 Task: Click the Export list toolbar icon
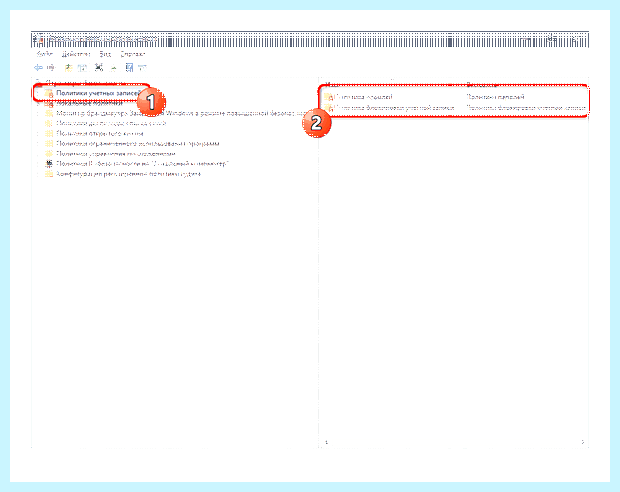tap(113, 68)
